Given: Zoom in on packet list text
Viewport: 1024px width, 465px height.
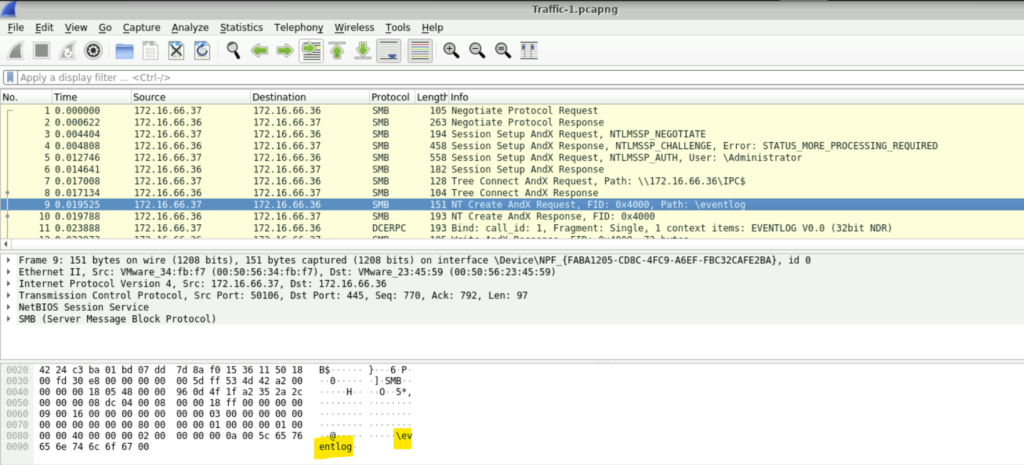Looking at the screenshot, I should click(x=451, y=51).
